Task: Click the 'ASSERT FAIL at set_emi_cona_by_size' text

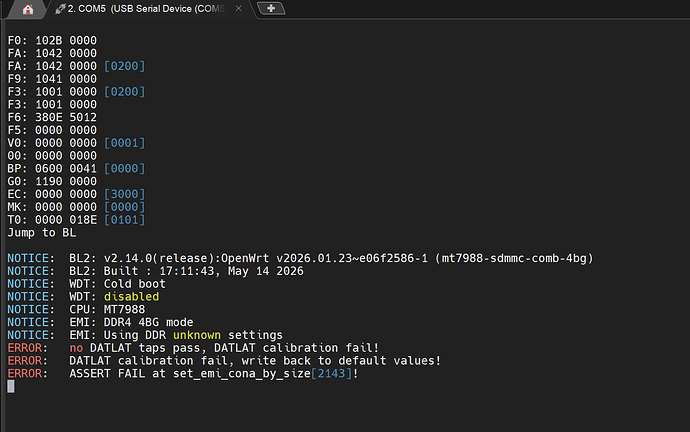Action: 190,373
